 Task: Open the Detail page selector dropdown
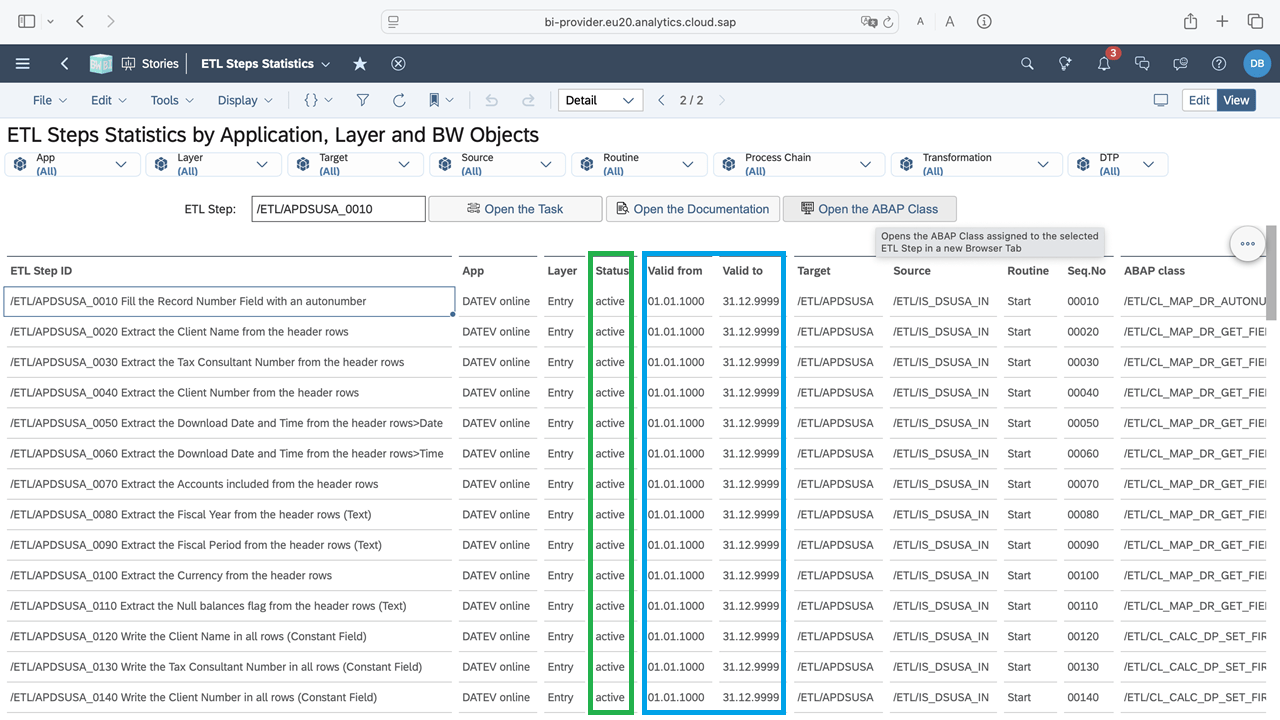pyautogui.click(x=600, y=100)
